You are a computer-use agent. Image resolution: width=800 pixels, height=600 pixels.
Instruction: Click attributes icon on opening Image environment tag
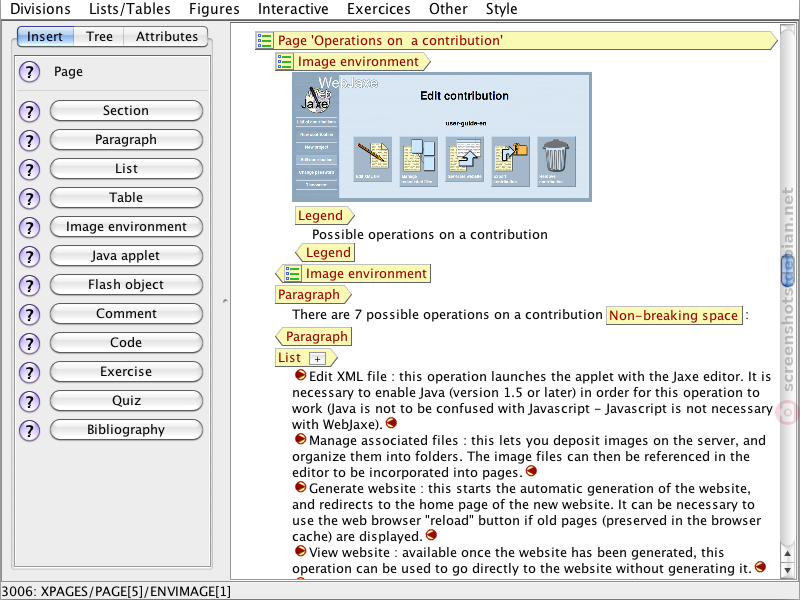pyautogui.click(x=284, y=61)
